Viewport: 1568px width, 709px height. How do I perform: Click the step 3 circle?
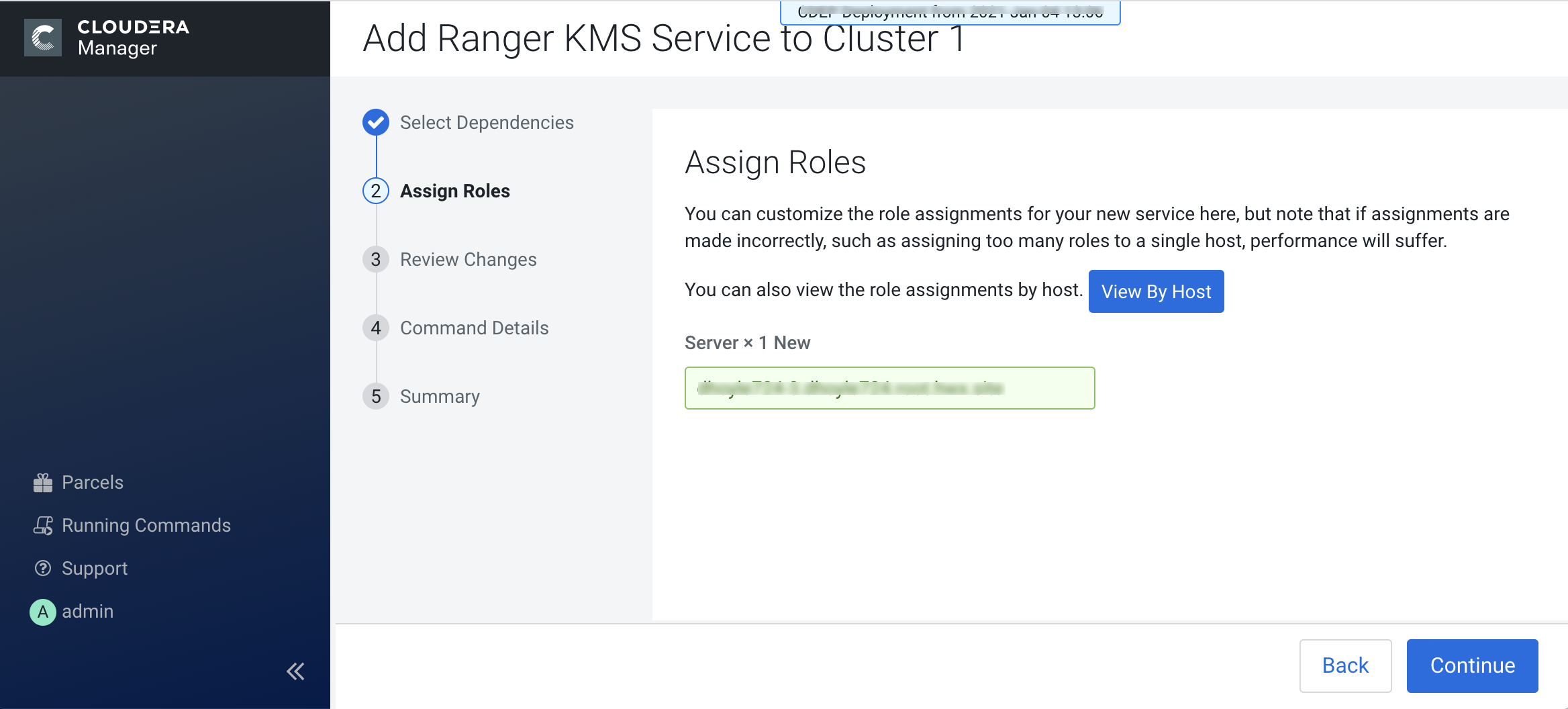[376, 259]
